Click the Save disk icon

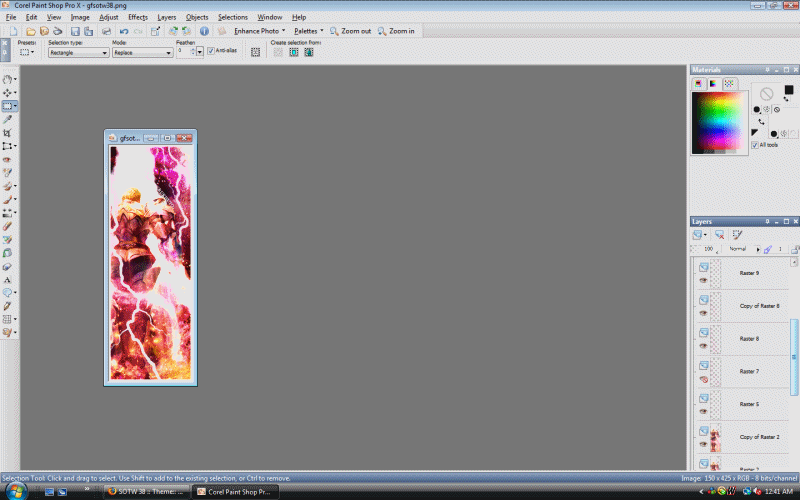[75, 31]
